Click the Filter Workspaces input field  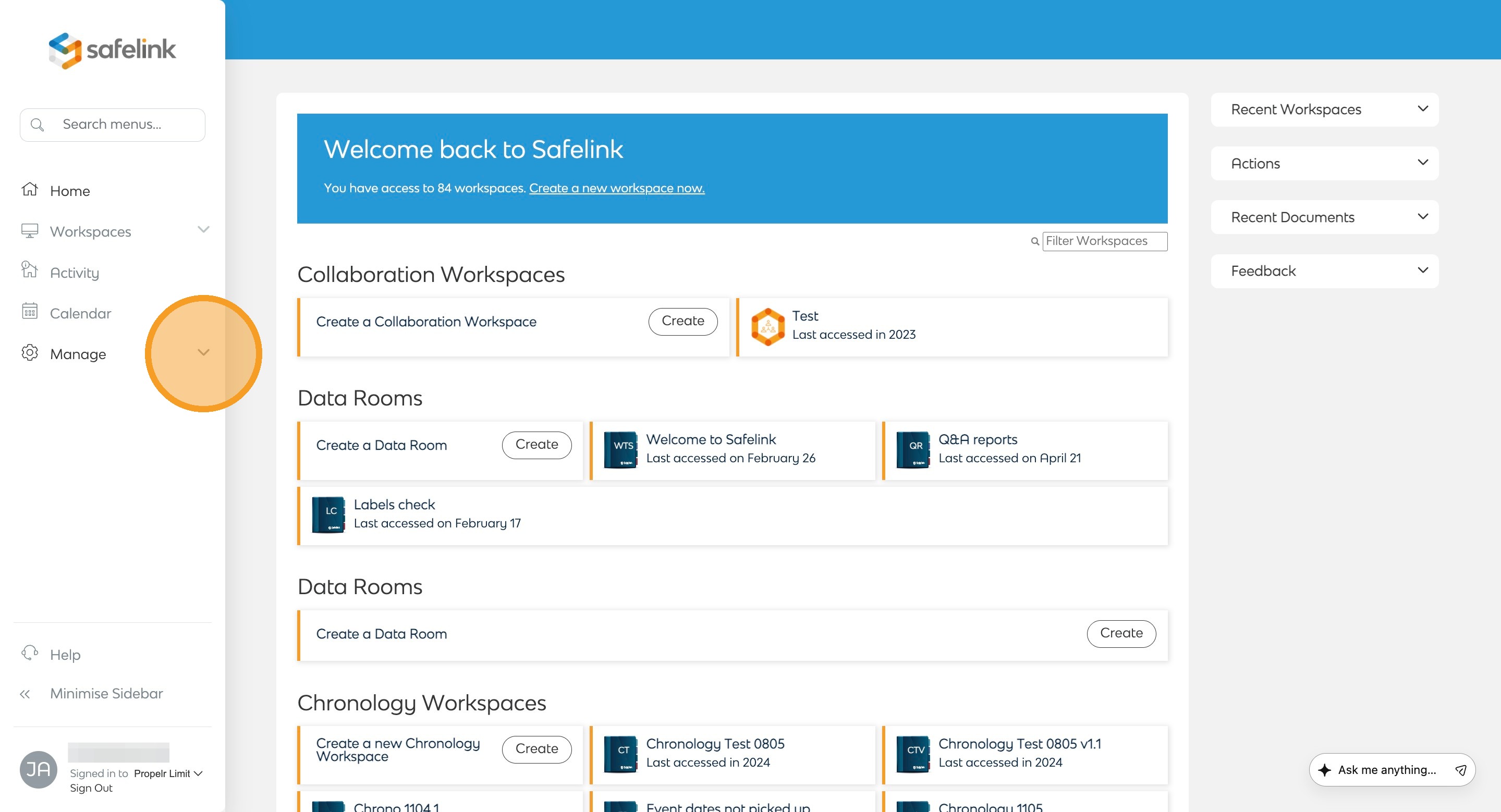click(1104, 241)
